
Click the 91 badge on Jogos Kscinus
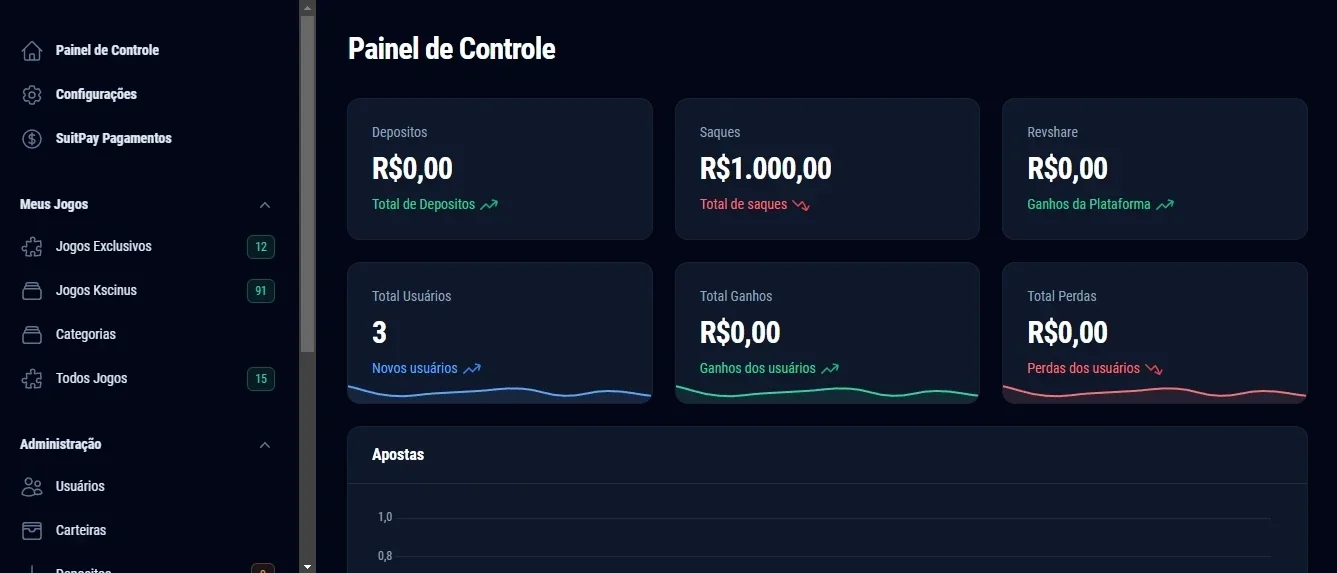click(261, 291)
